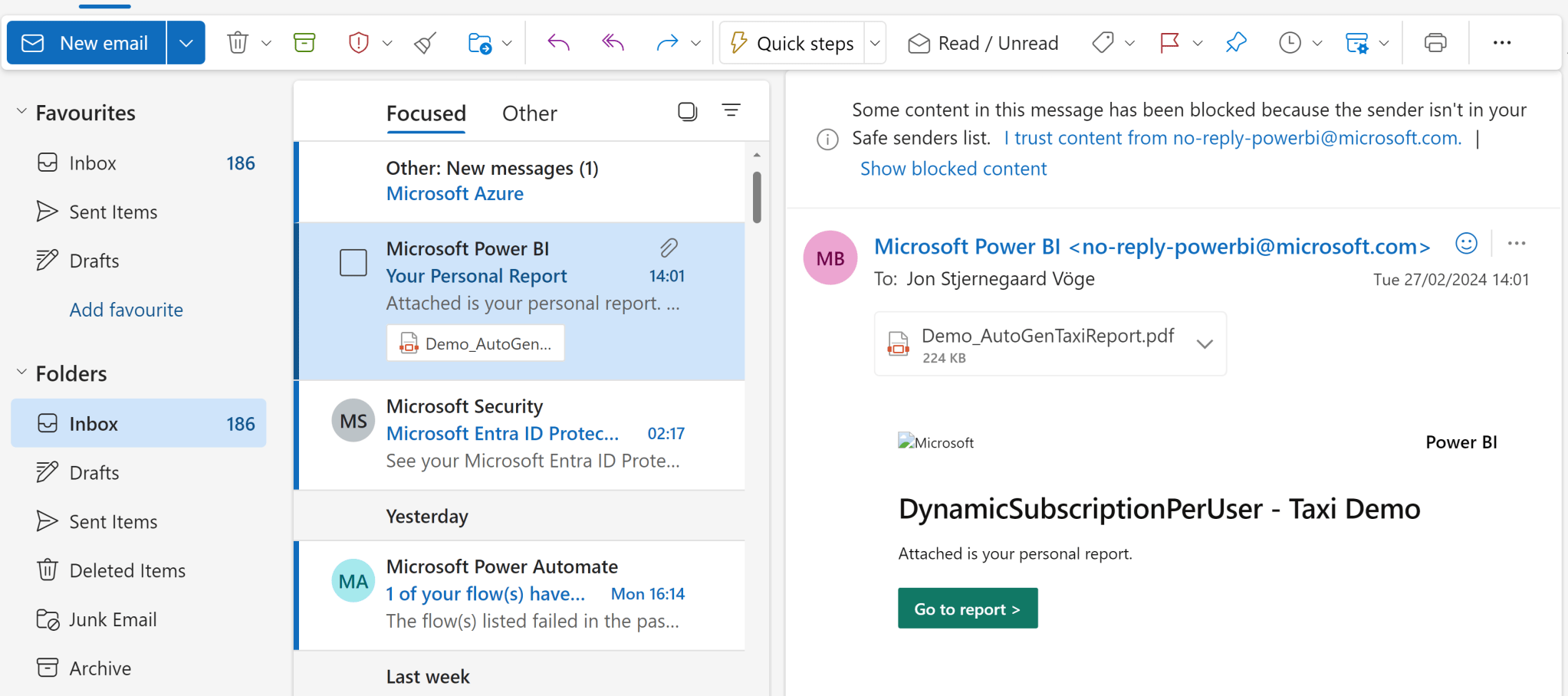The height and width of the screenshot is (696, 1568).
Task: Tick the checkbox on the Power BI email
Action: tap(353, 261)
